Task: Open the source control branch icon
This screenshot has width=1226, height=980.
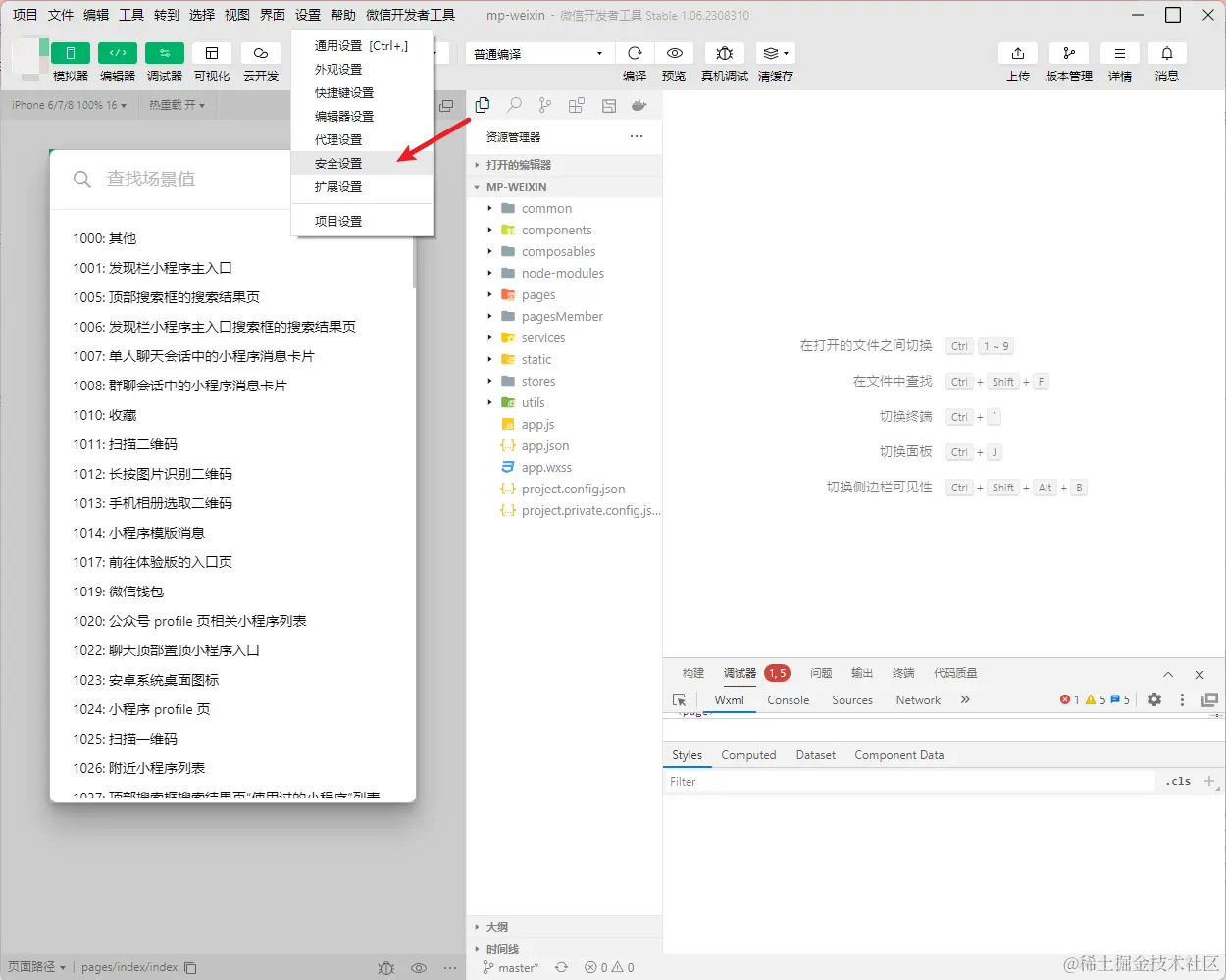Action: click(x=545, y=105)
